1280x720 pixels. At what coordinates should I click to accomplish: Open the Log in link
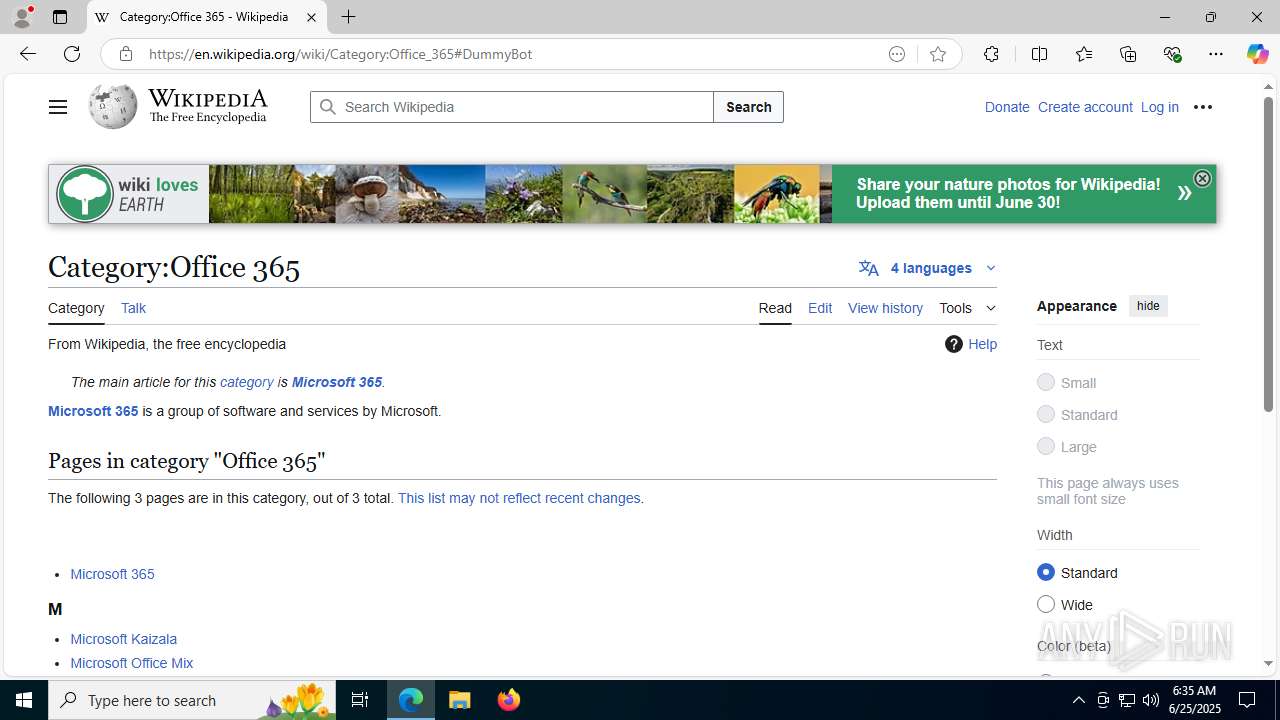pyautogui.click(x=1160, y=107)
